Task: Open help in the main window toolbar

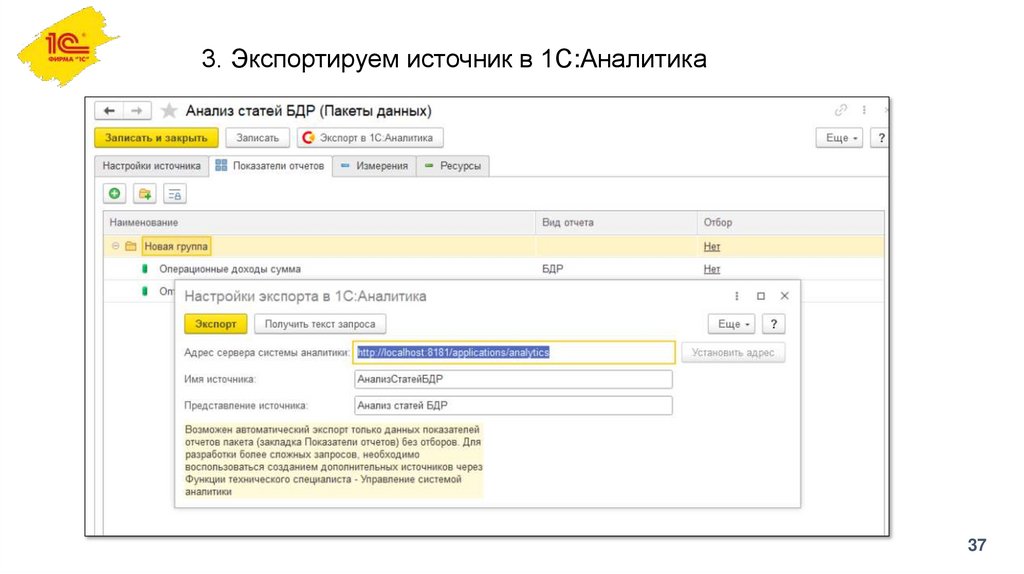Action: pos(880,138)
